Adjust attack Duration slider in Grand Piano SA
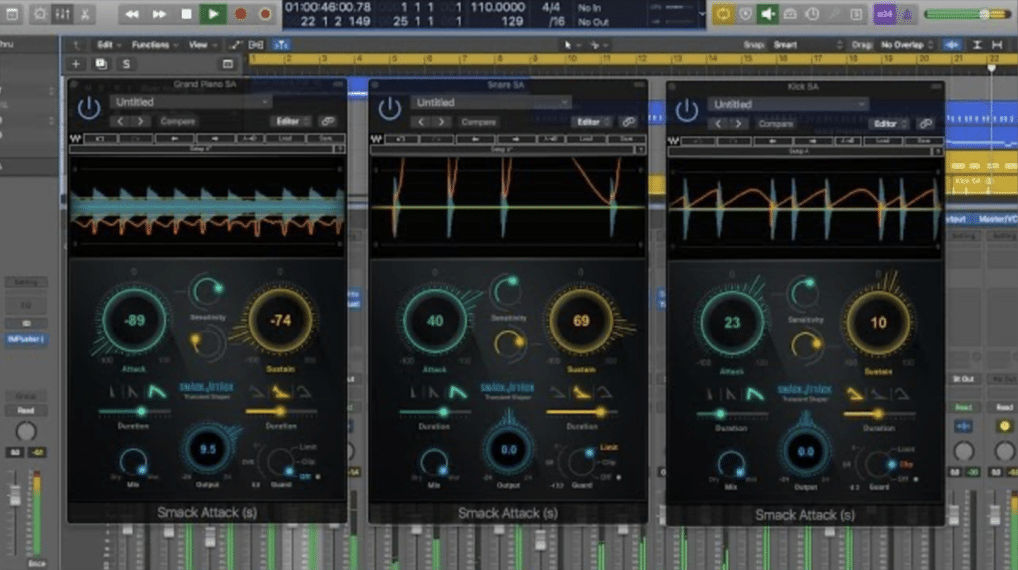Screen dimensions: 1018x570 (134, 412)
